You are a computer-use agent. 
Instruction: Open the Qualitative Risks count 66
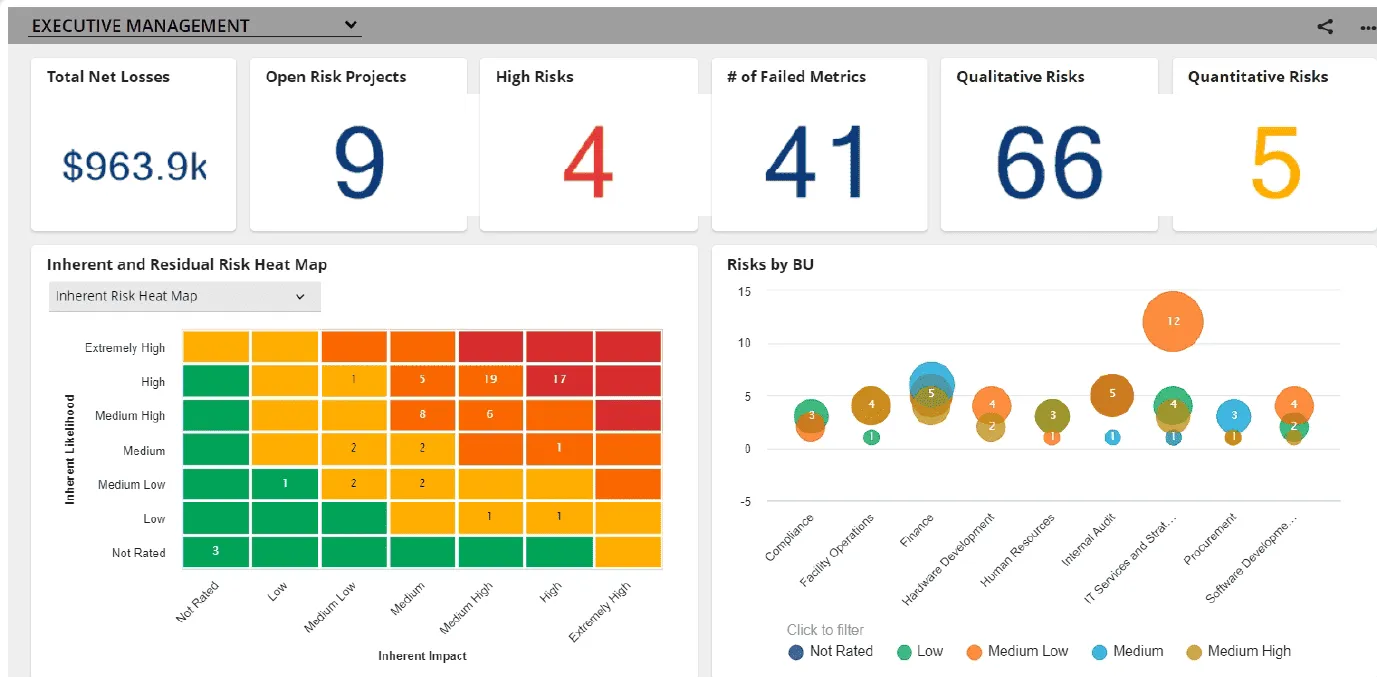(x=1049, y=163)
